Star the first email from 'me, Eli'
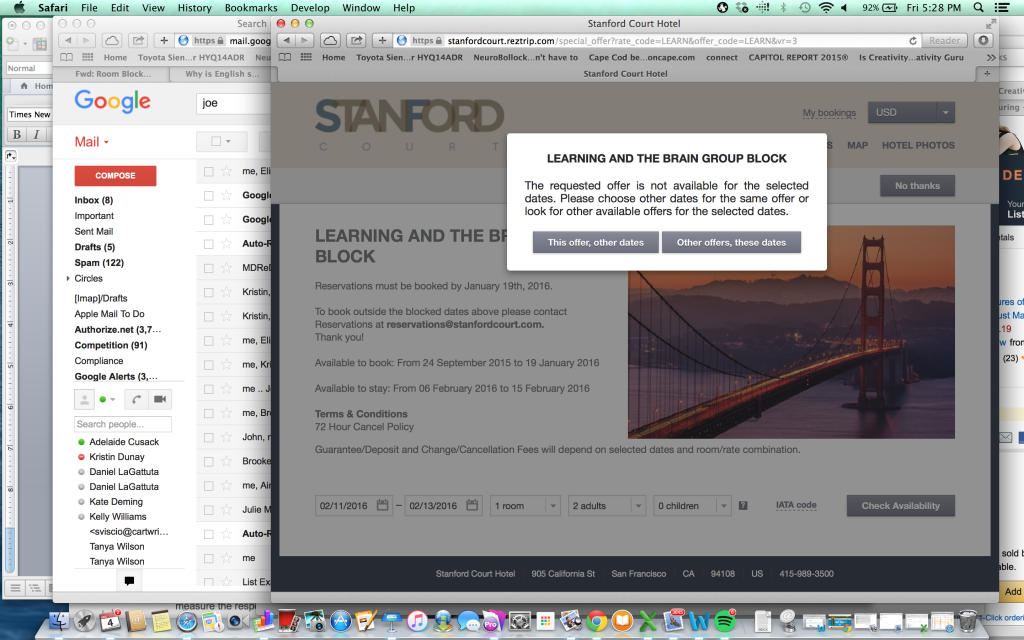1024x640 pixels. click(x=227, y=171)
